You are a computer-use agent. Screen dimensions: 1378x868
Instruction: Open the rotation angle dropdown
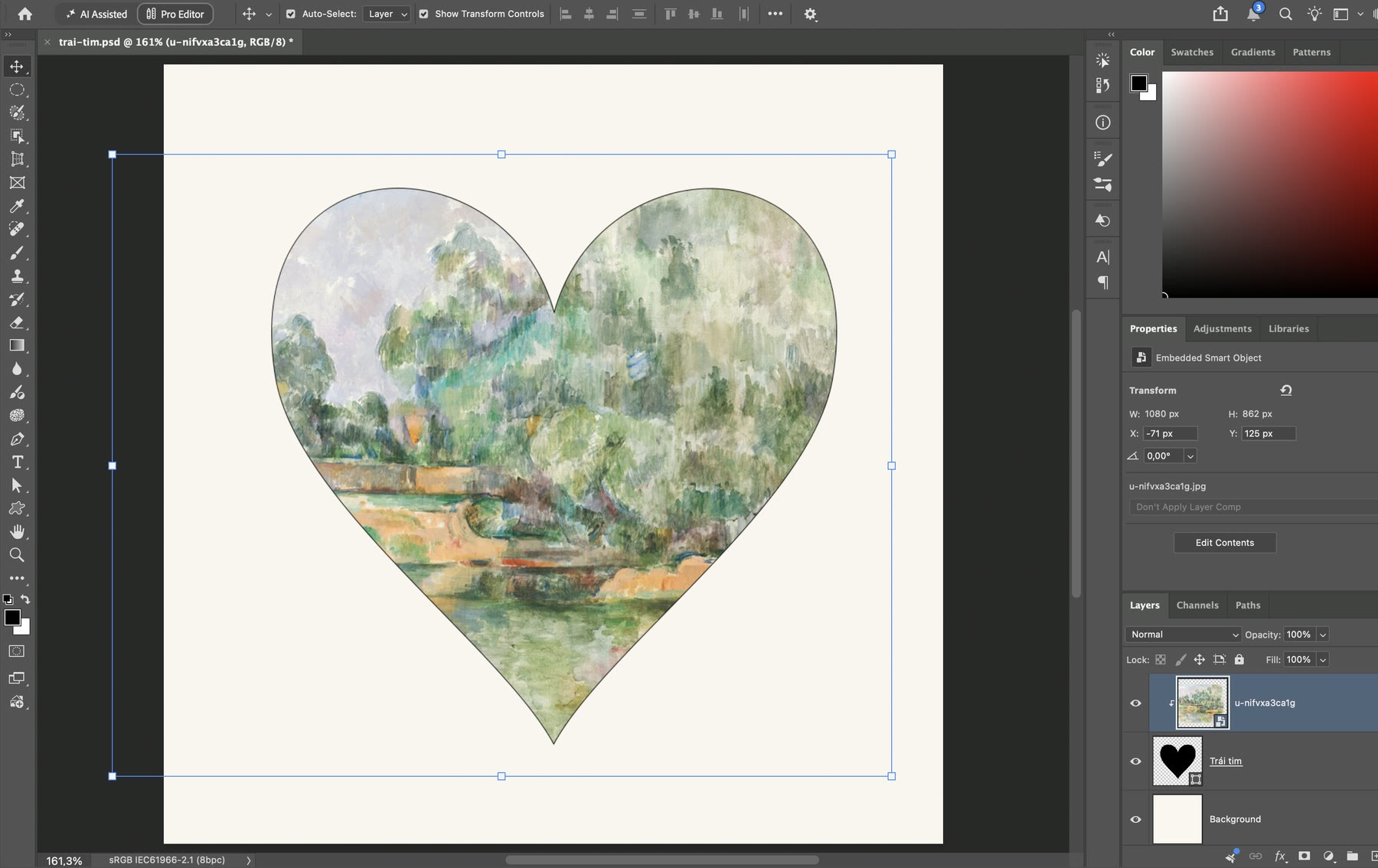1190,456
